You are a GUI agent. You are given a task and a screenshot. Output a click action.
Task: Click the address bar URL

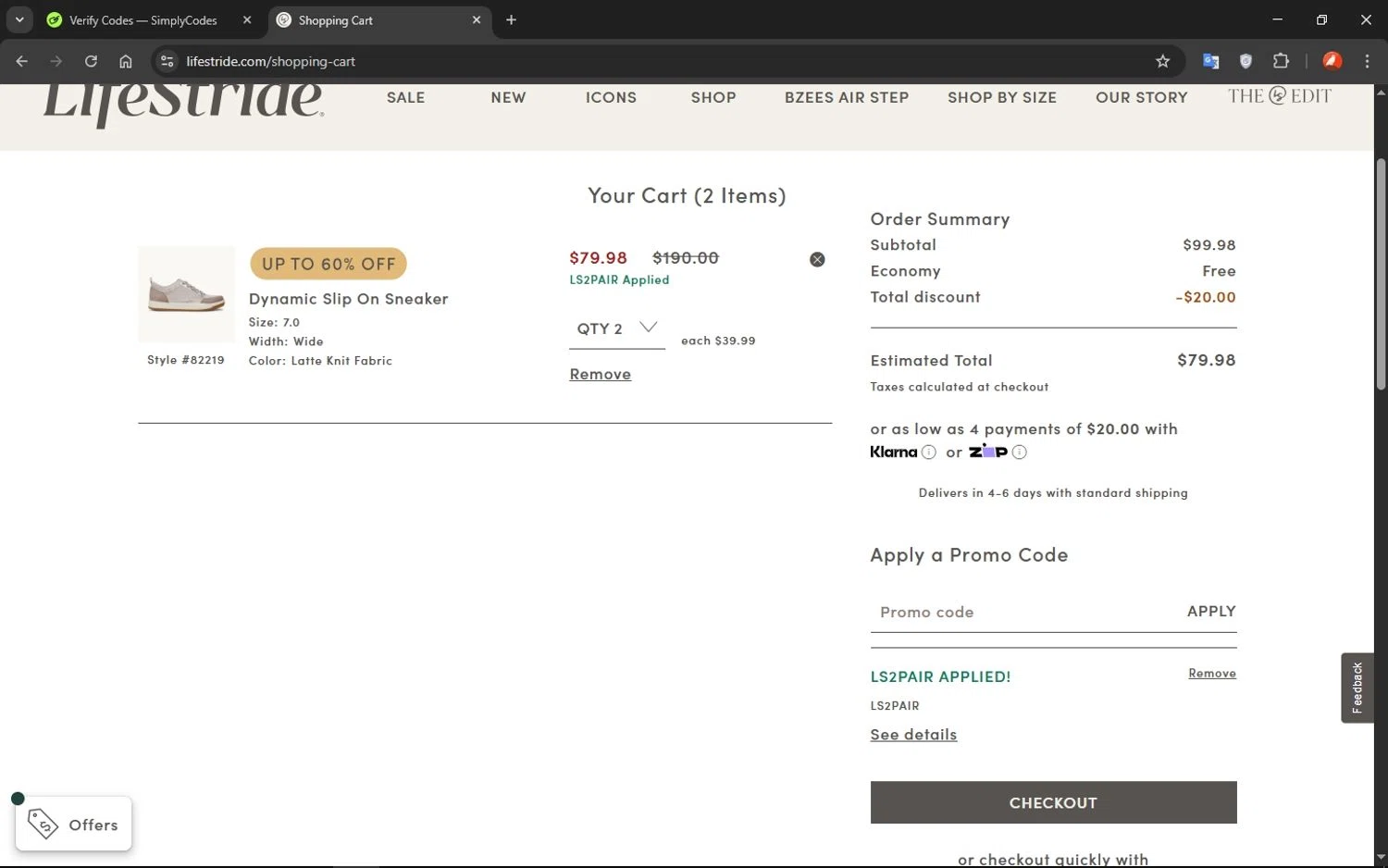270,61
